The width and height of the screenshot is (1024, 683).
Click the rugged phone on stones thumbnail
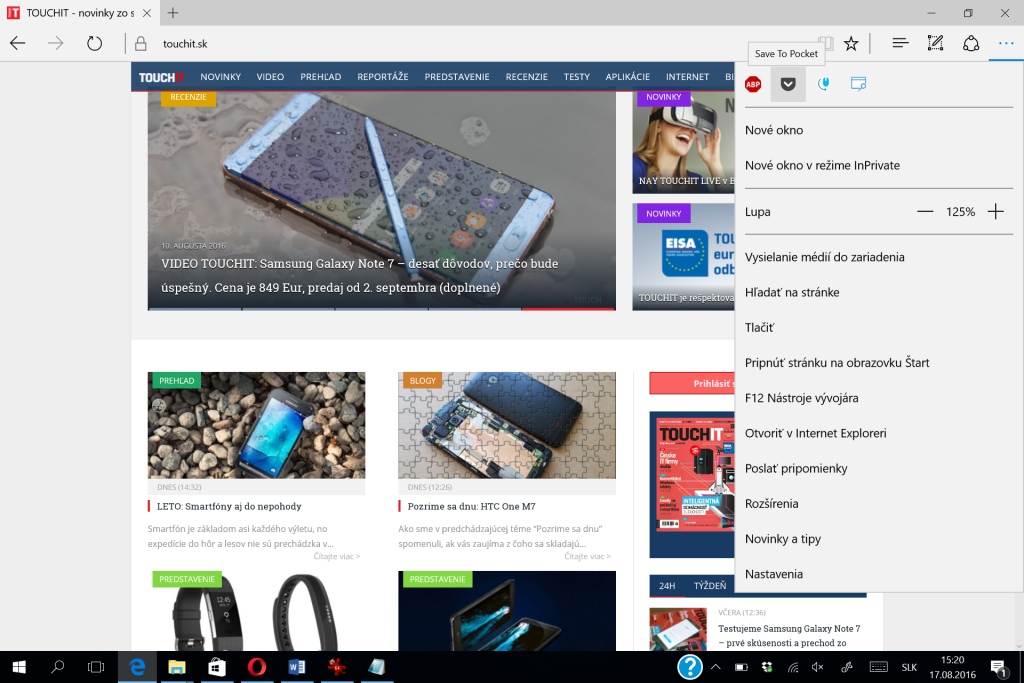[256, 425]
